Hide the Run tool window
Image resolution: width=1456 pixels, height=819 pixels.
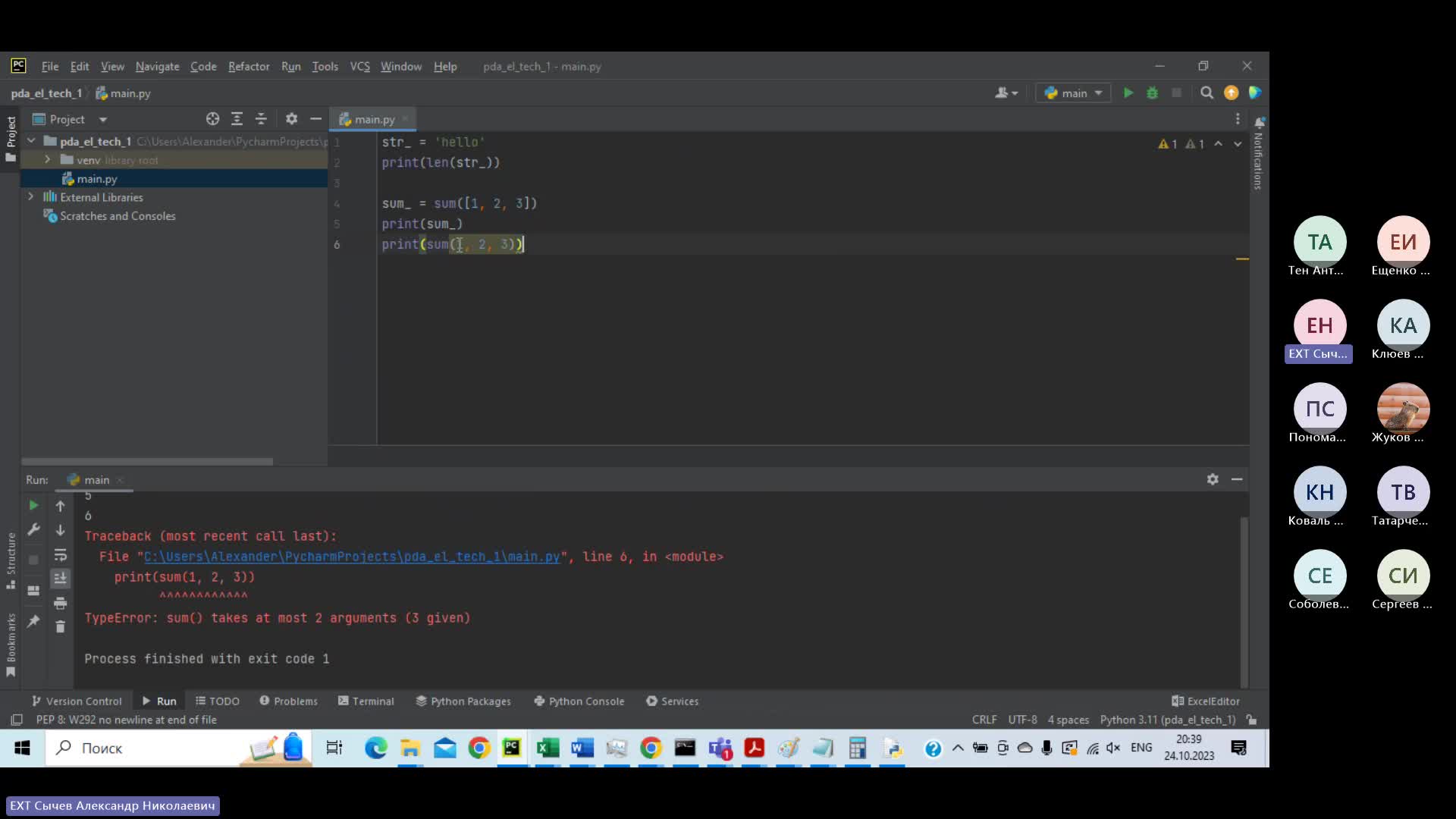click(1237, 479)
